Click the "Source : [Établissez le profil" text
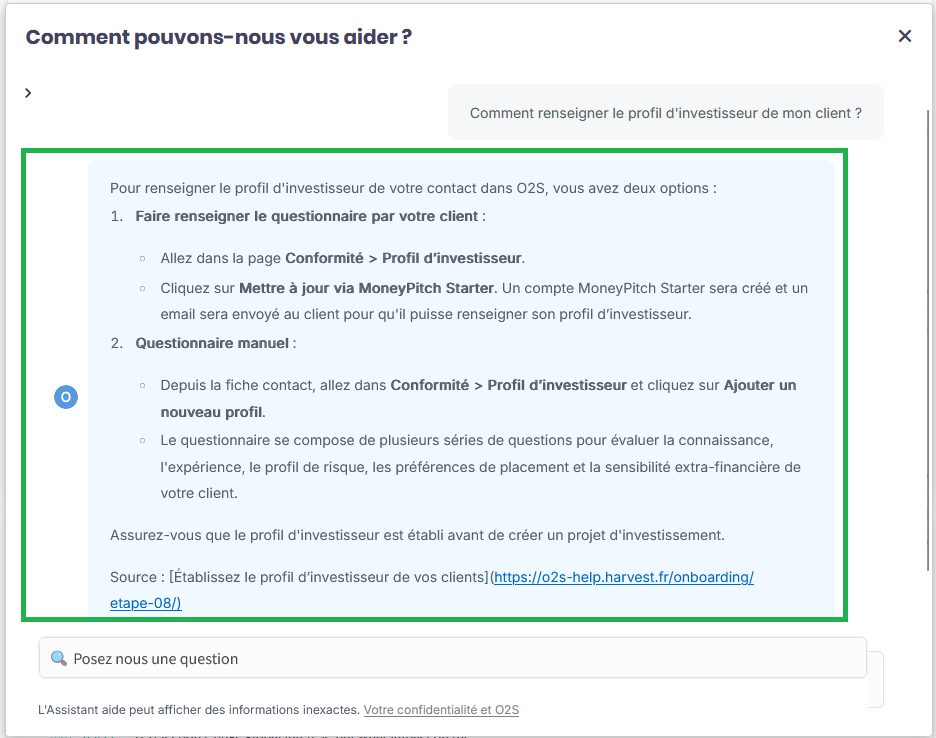936x738 pixels. [x=300, y=577]
